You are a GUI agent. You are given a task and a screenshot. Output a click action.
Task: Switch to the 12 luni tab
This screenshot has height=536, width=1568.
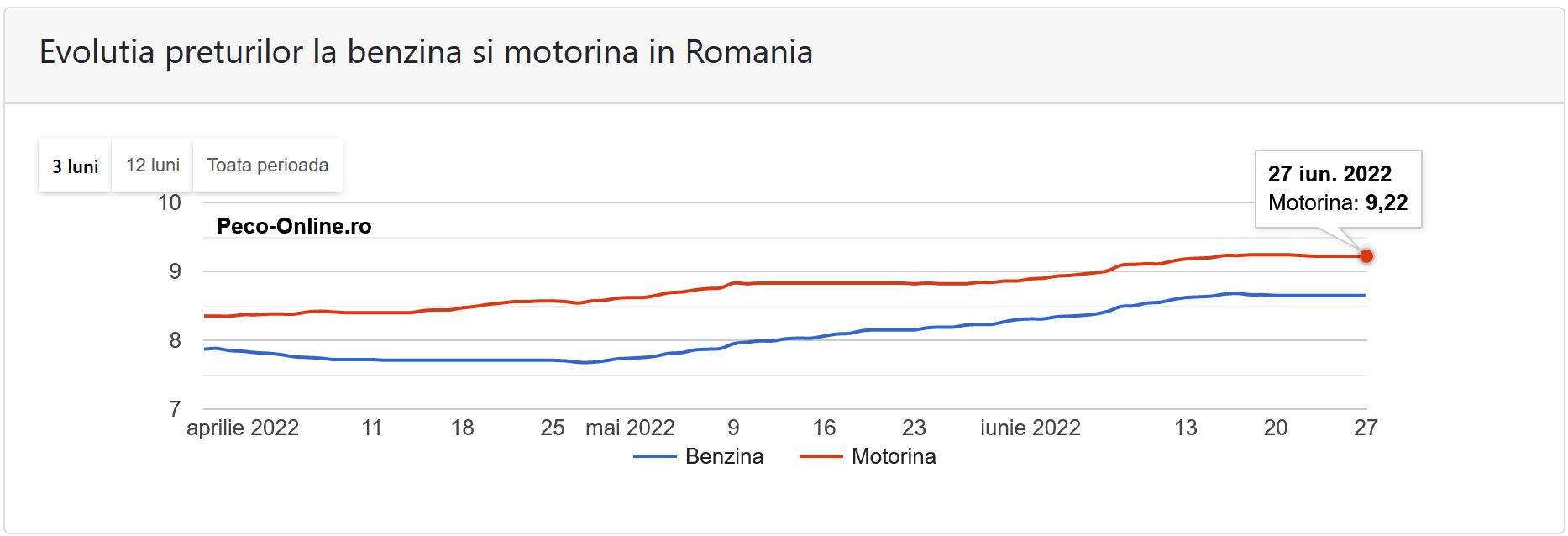click(x=152, y=166)
